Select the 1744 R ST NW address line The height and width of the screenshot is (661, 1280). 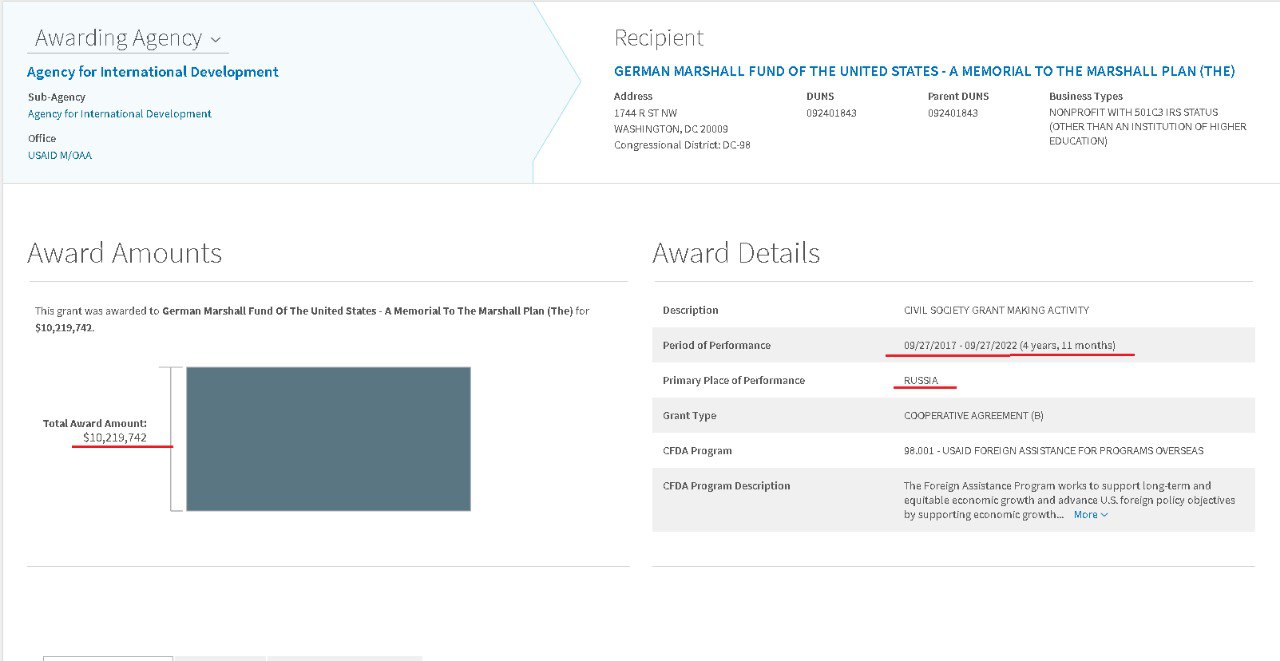(x=645, y=113)
